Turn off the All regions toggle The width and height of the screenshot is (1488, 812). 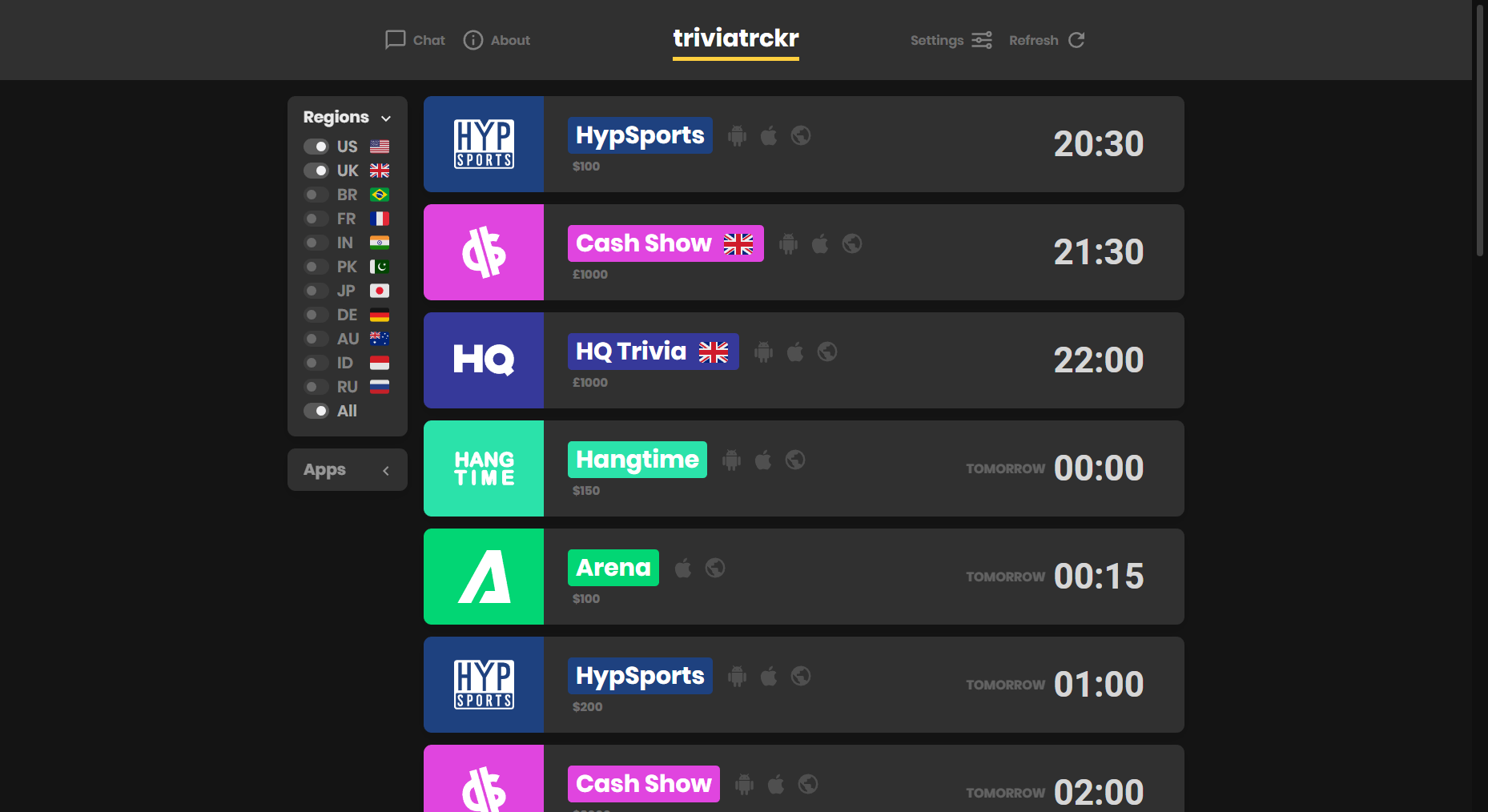coord(315,411)
